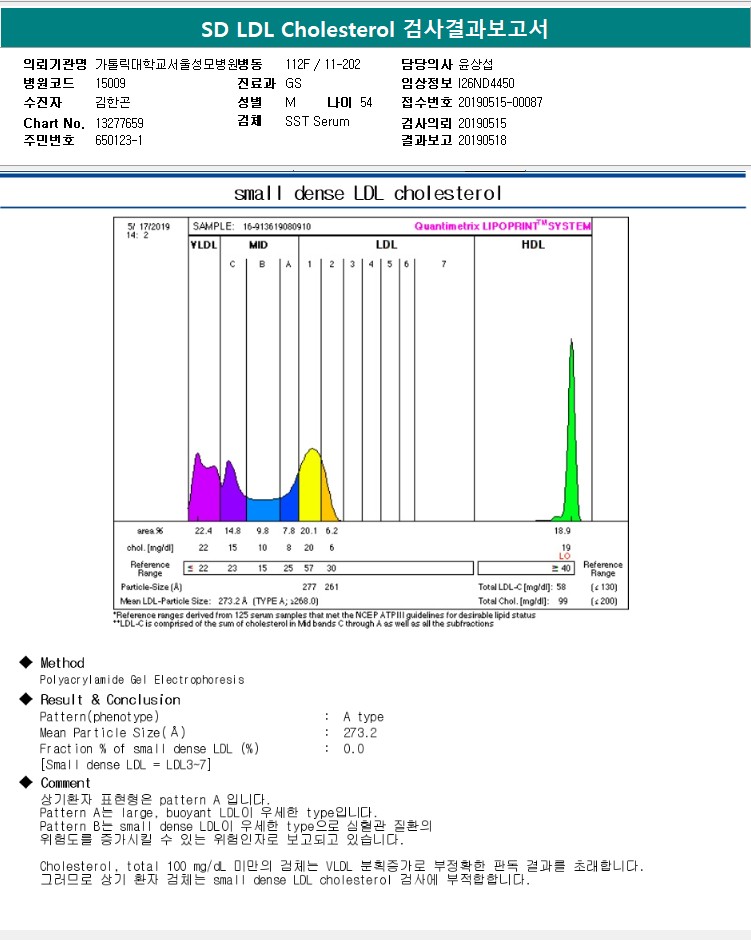Select the '[Small dense LDL = LDL3~7]' note
751x940 pixels.
coord(125,765)
